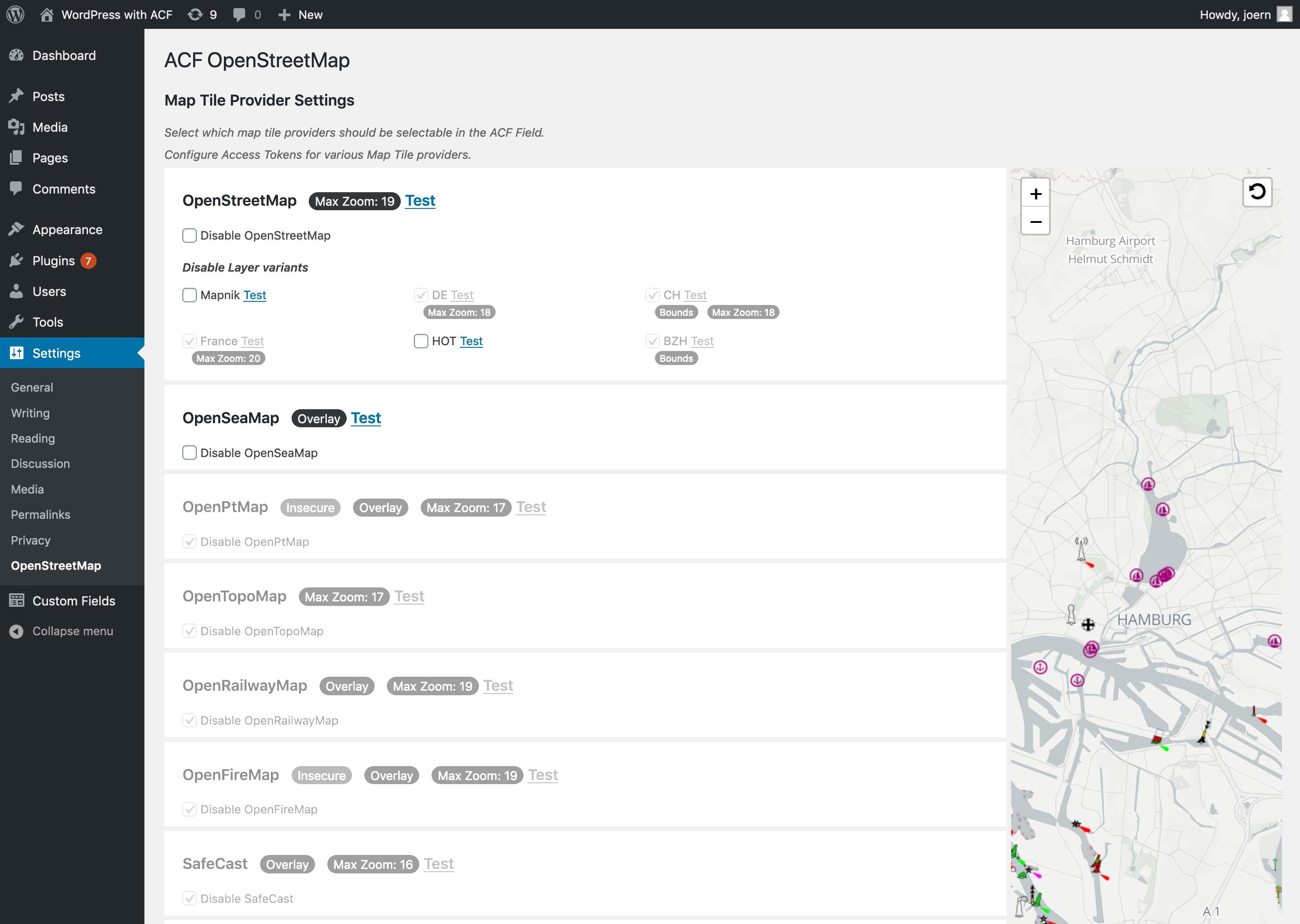
Task: Click the HAMBURG label on the map
Action: (1154, 619)
